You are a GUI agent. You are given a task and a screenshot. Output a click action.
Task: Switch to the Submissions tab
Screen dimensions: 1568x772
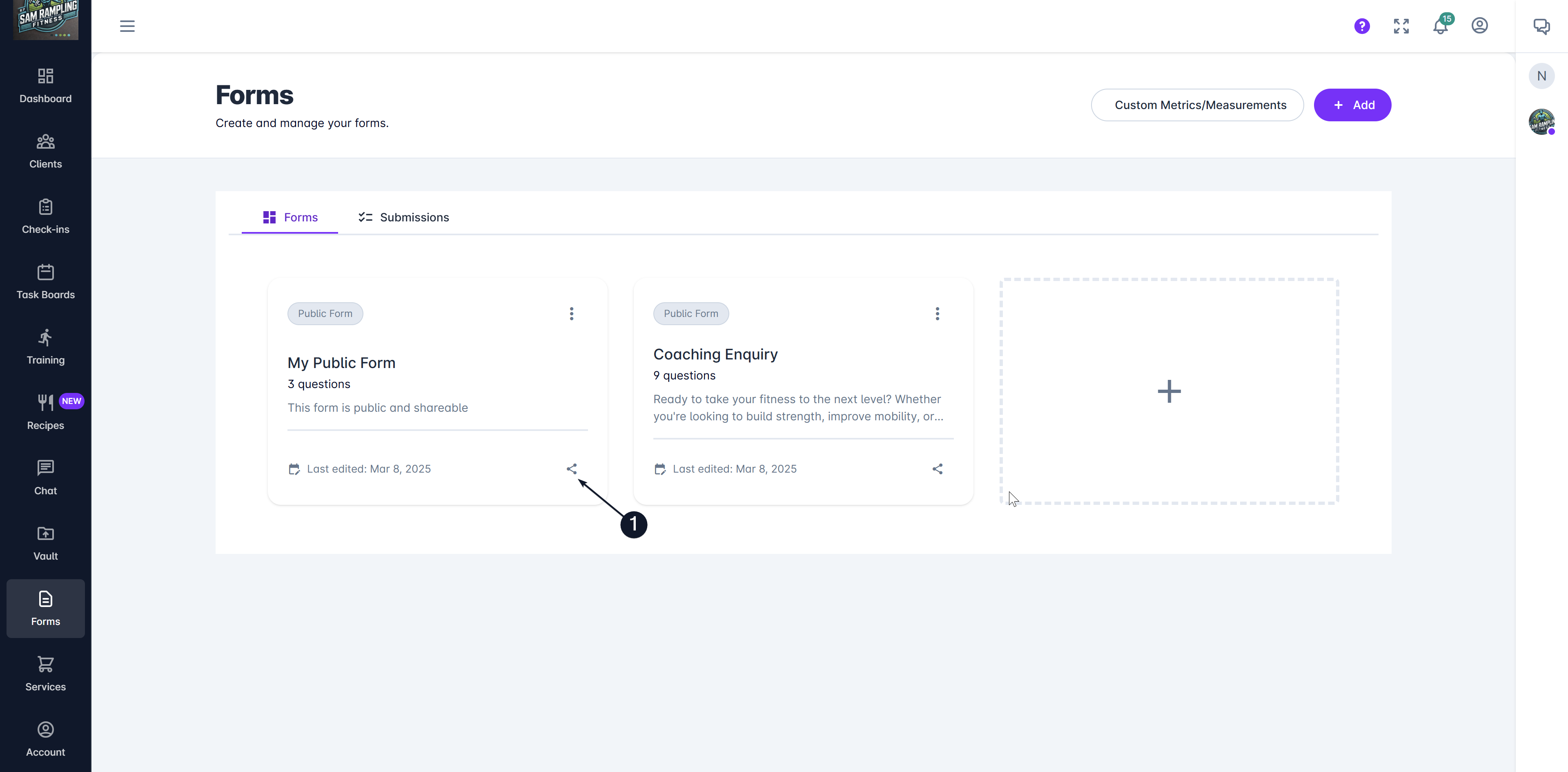click(x=403, y=217)
